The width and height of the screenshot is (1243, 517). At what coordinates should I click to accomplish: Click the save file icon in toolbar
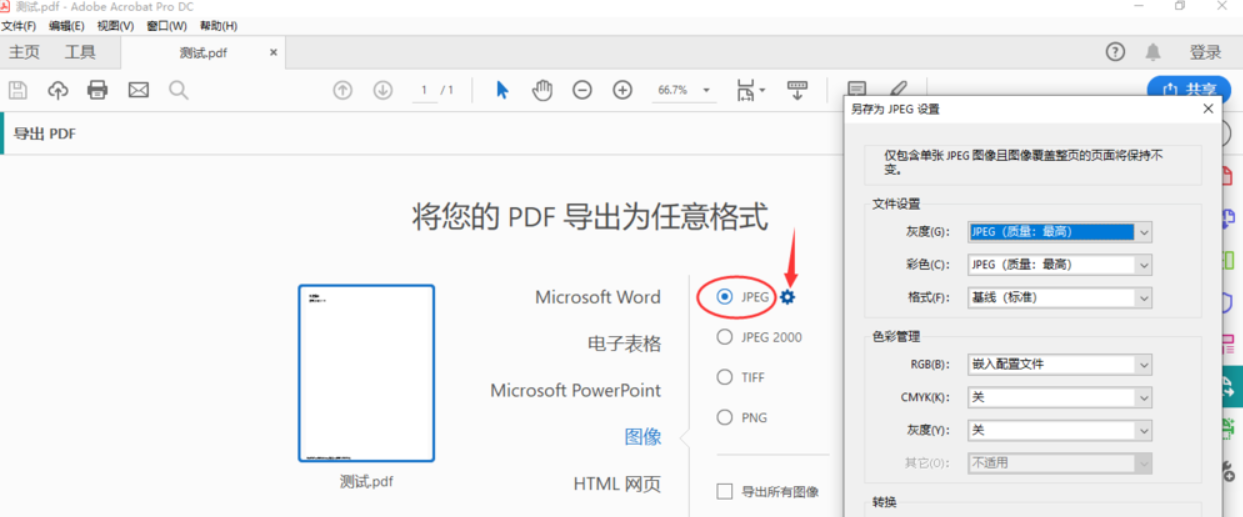point(18,90)
